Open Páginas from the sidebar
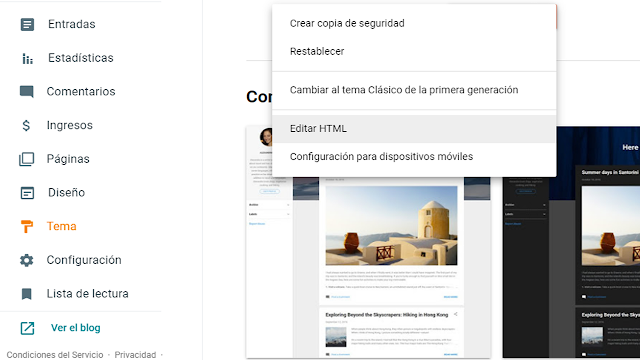The image size is (640, 360). [68, 159]
